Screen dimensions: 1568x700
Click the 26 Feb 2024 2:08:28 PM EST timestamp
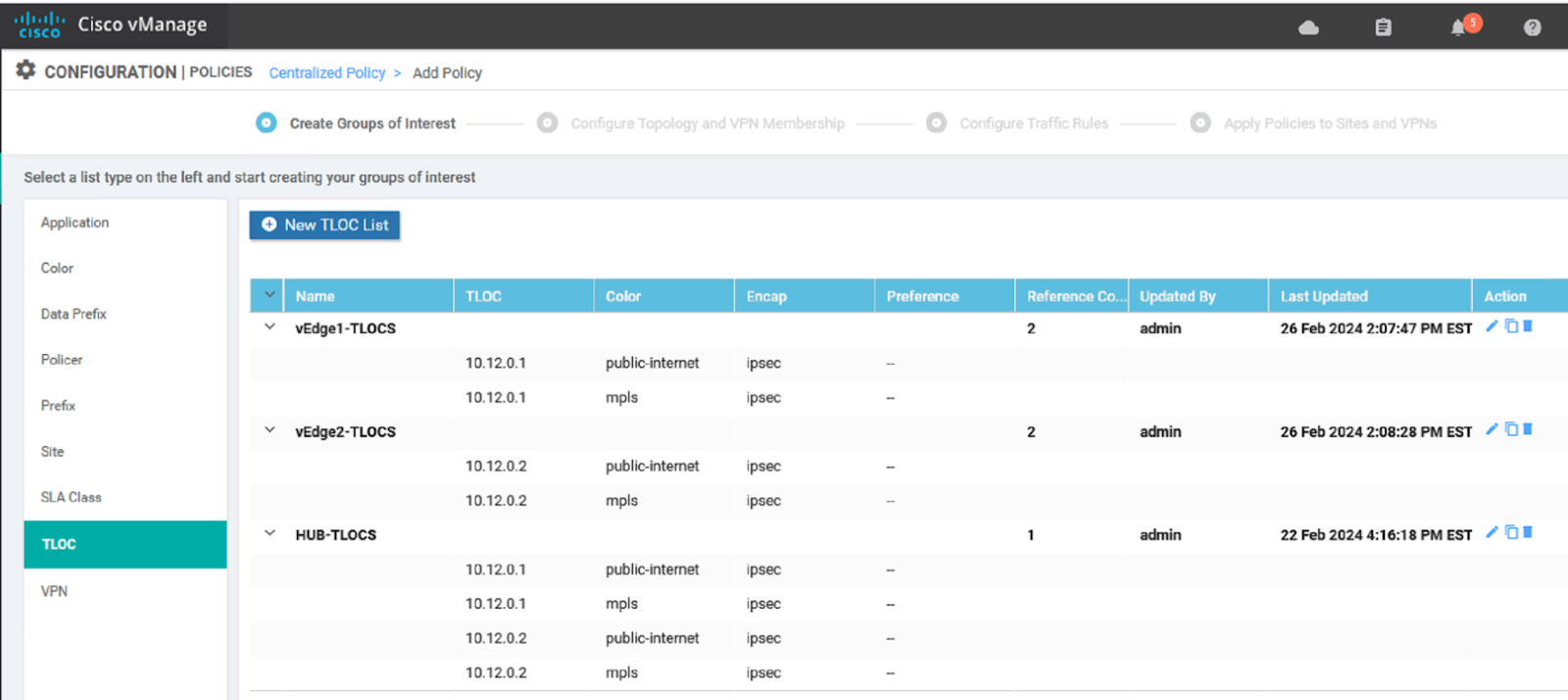pos(1376,431)
